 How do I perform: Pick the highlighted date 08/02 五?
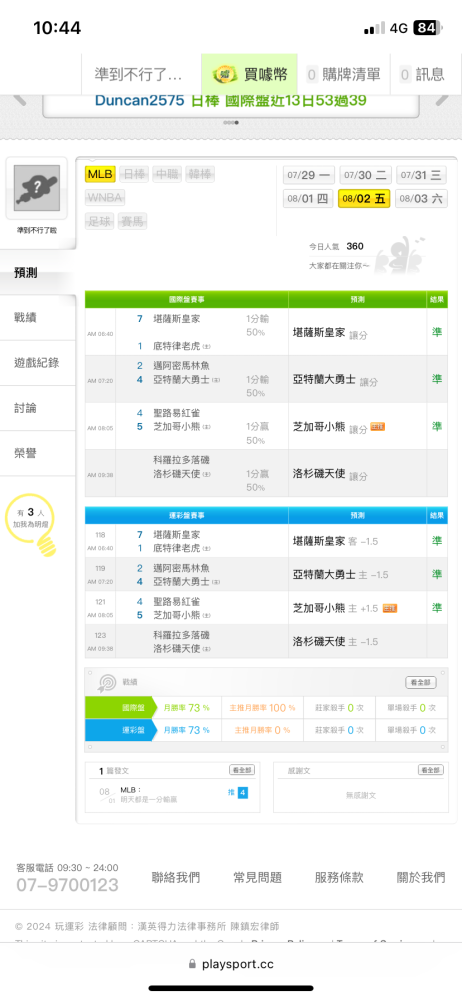(x=364, y=198)
